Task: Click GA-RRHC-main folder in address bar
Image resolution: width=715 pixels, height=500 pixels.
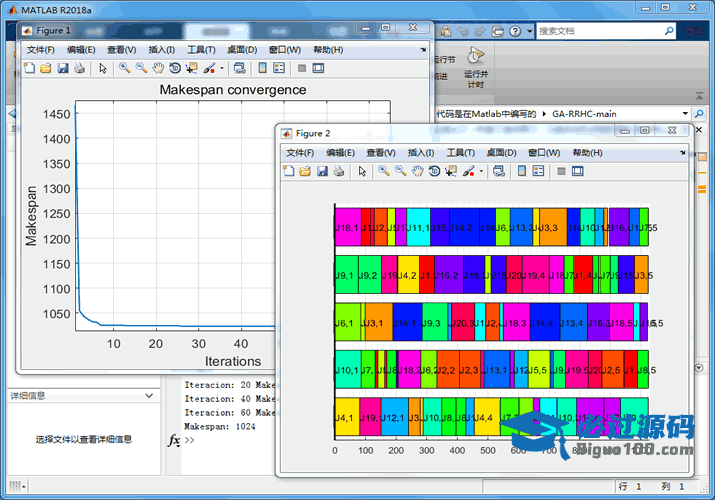Action: (584, 114)
